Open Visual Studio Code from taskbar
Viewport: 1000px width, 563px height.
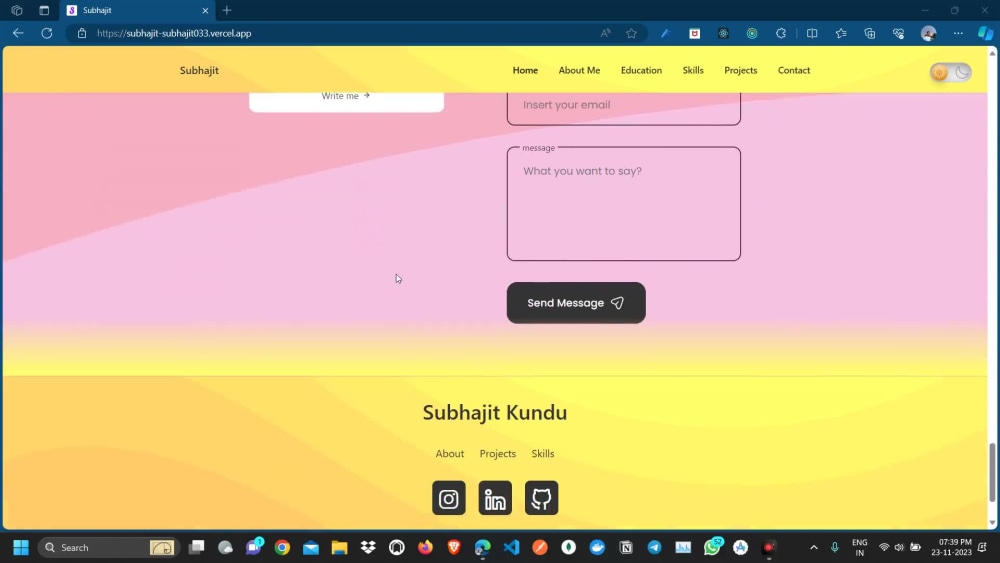[x=511, y=547]
